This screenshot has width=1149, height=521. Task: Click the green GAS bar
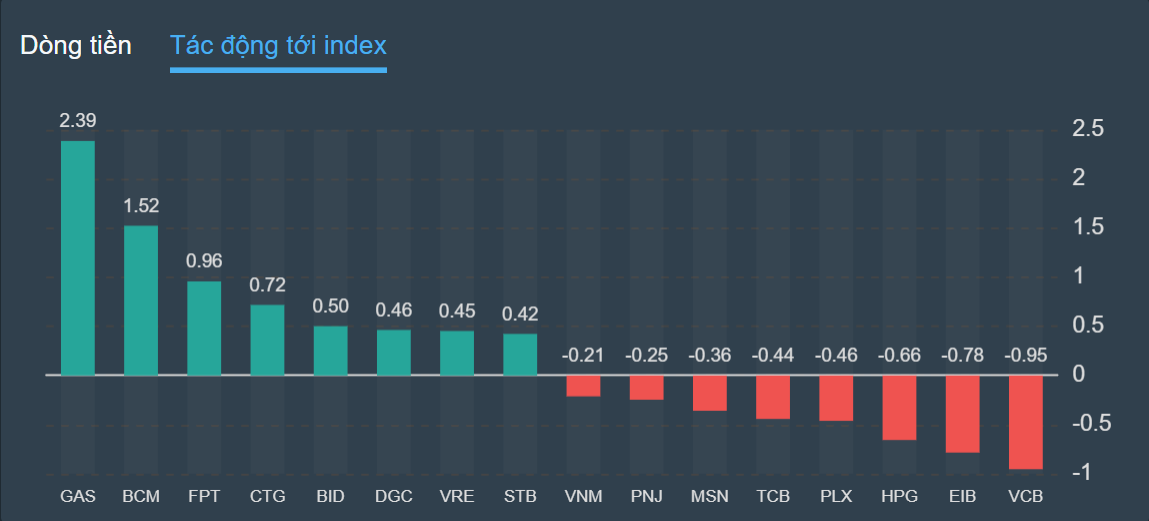pyautogui.click(x=78, y=258)
